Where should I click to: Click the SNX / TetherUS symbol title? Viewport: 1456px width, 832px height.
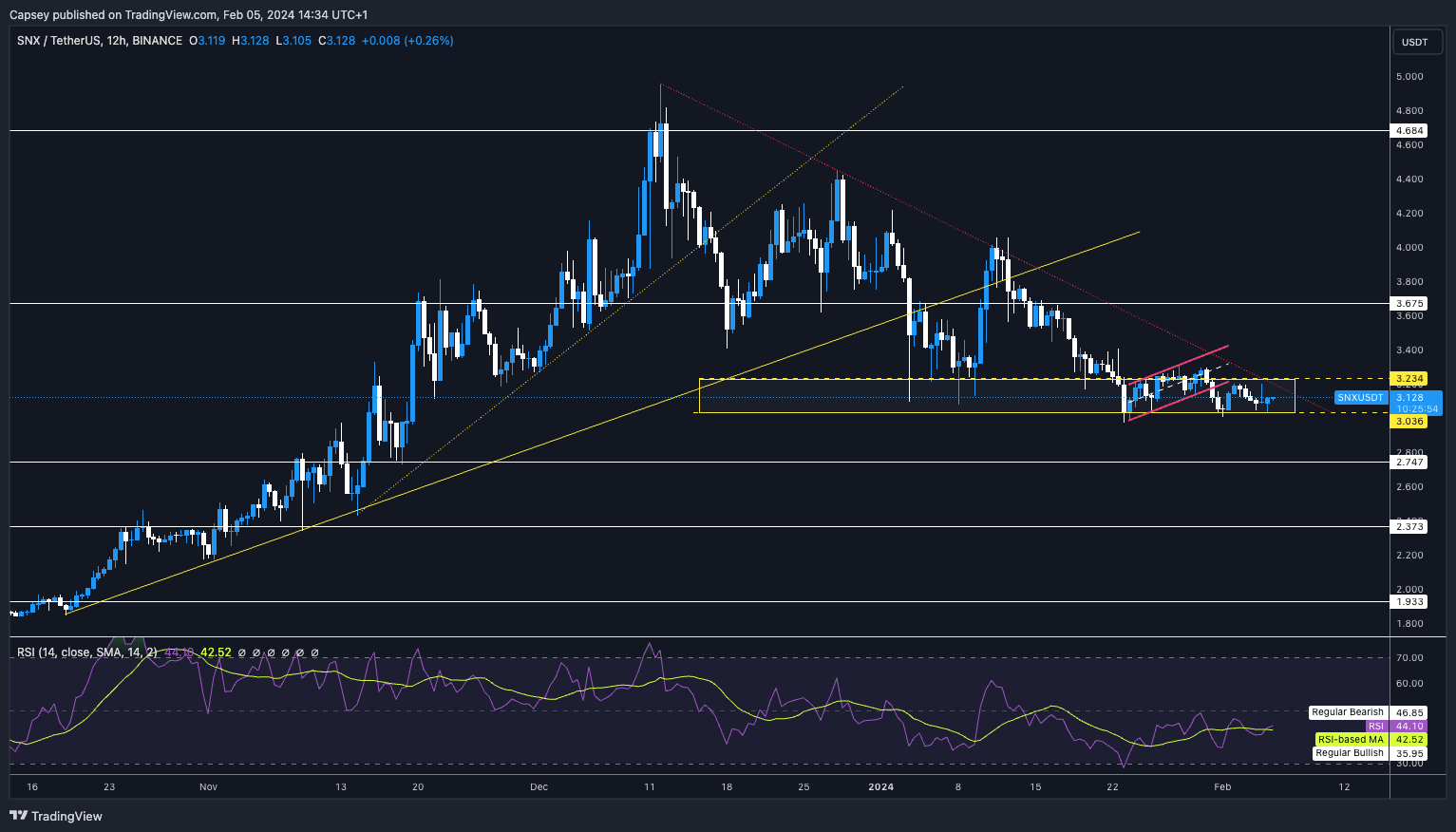click(100, 41)
